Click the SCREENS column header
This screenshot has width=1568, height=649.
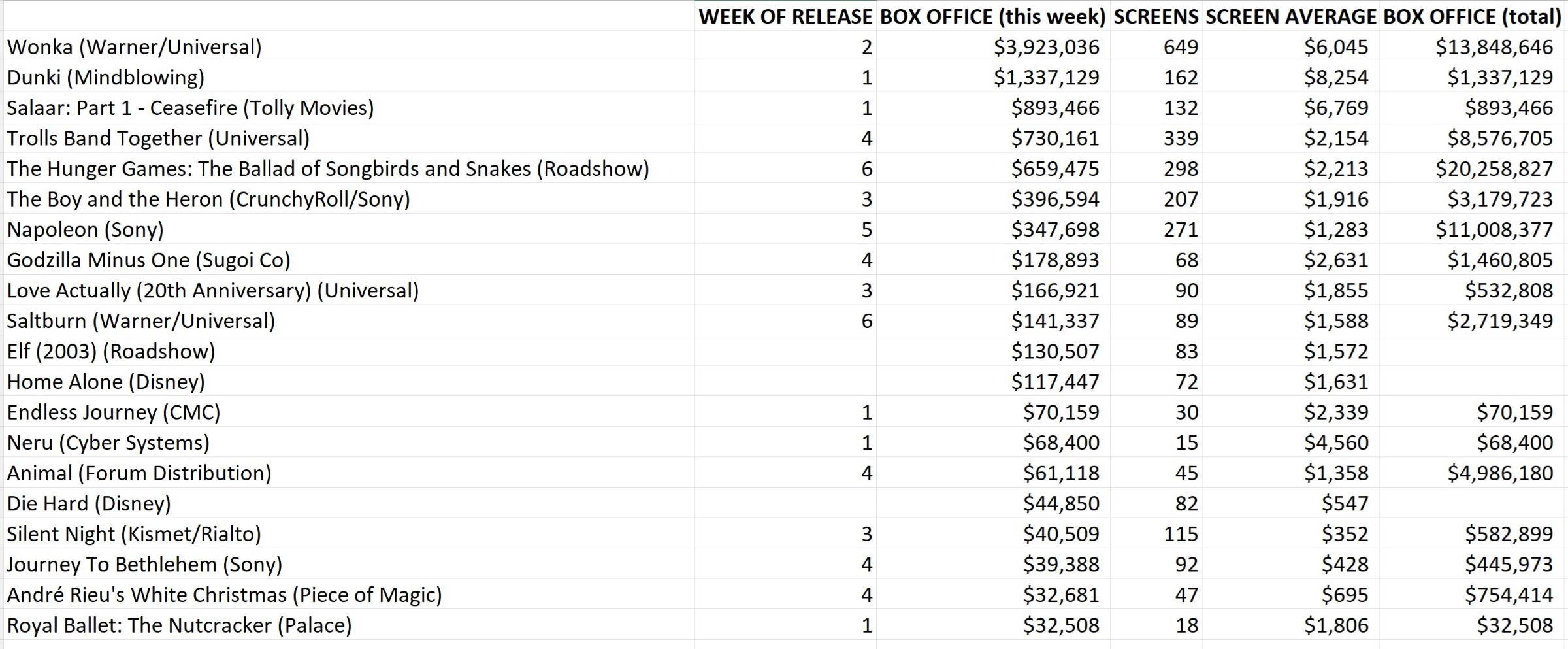click(x=1156, y=16)
